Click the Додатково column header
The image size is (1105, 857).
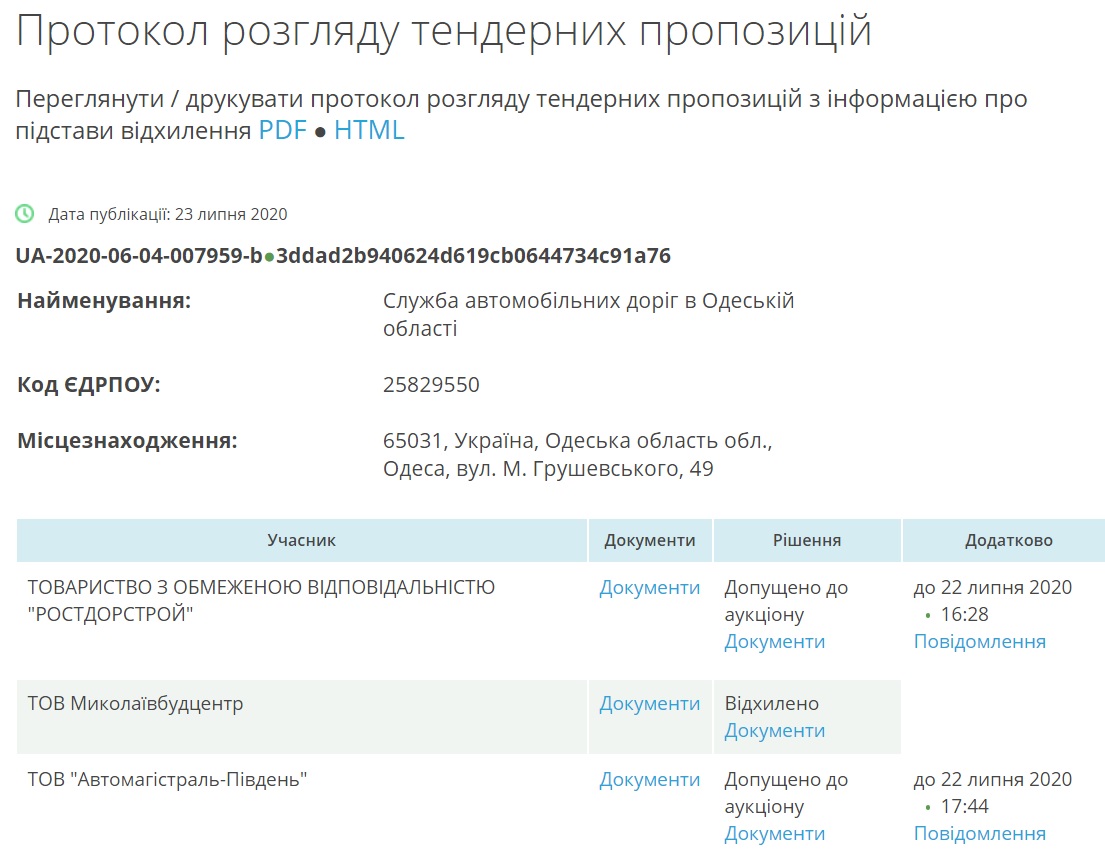click(1008, 540)
